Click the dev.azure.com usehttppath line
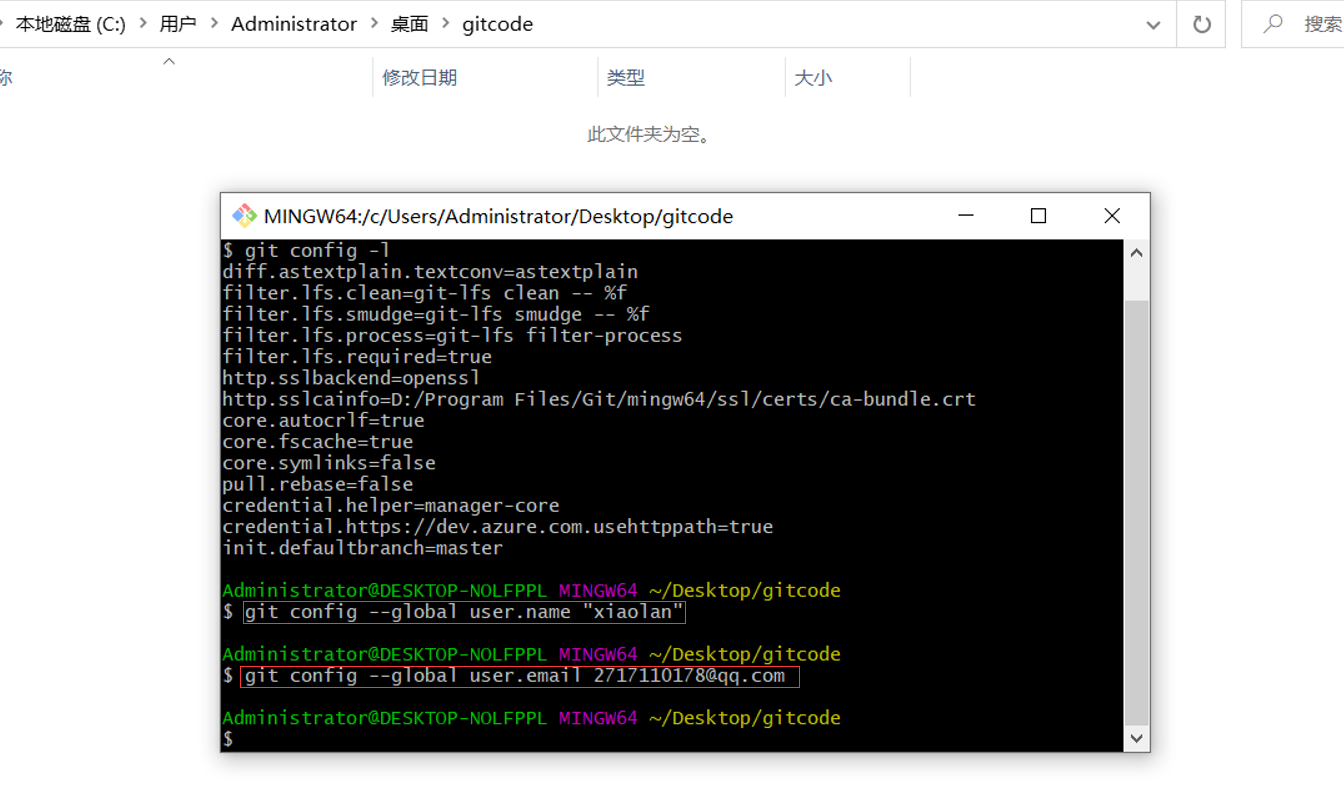The height and width of the screenshot is (800, 1344). pos(497,526)
